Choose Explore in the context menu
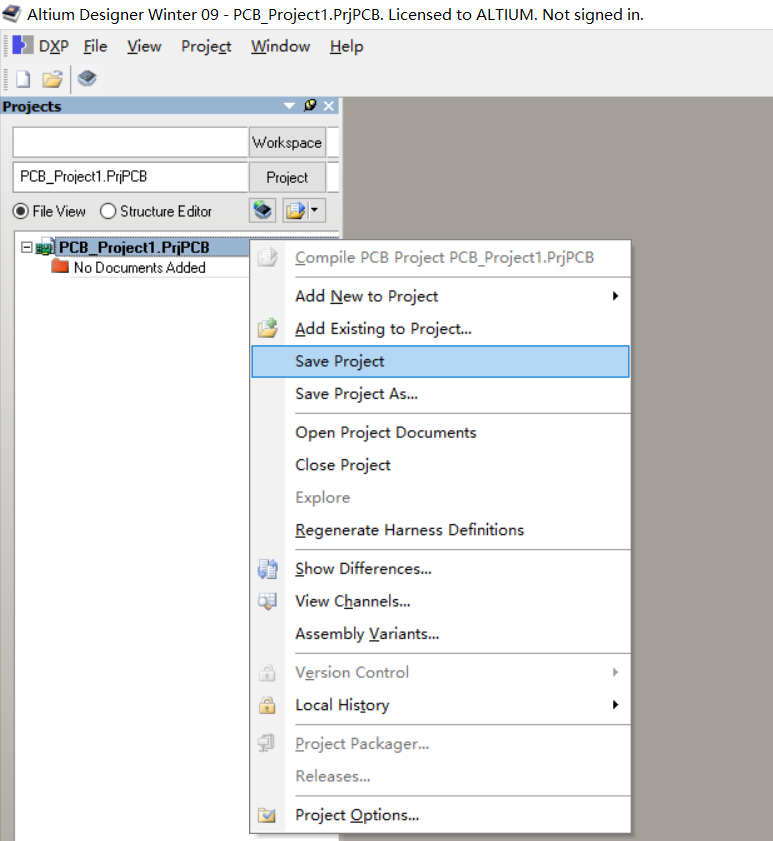Image resolution: width=773 pixels, height=841 pixels. 440,498
